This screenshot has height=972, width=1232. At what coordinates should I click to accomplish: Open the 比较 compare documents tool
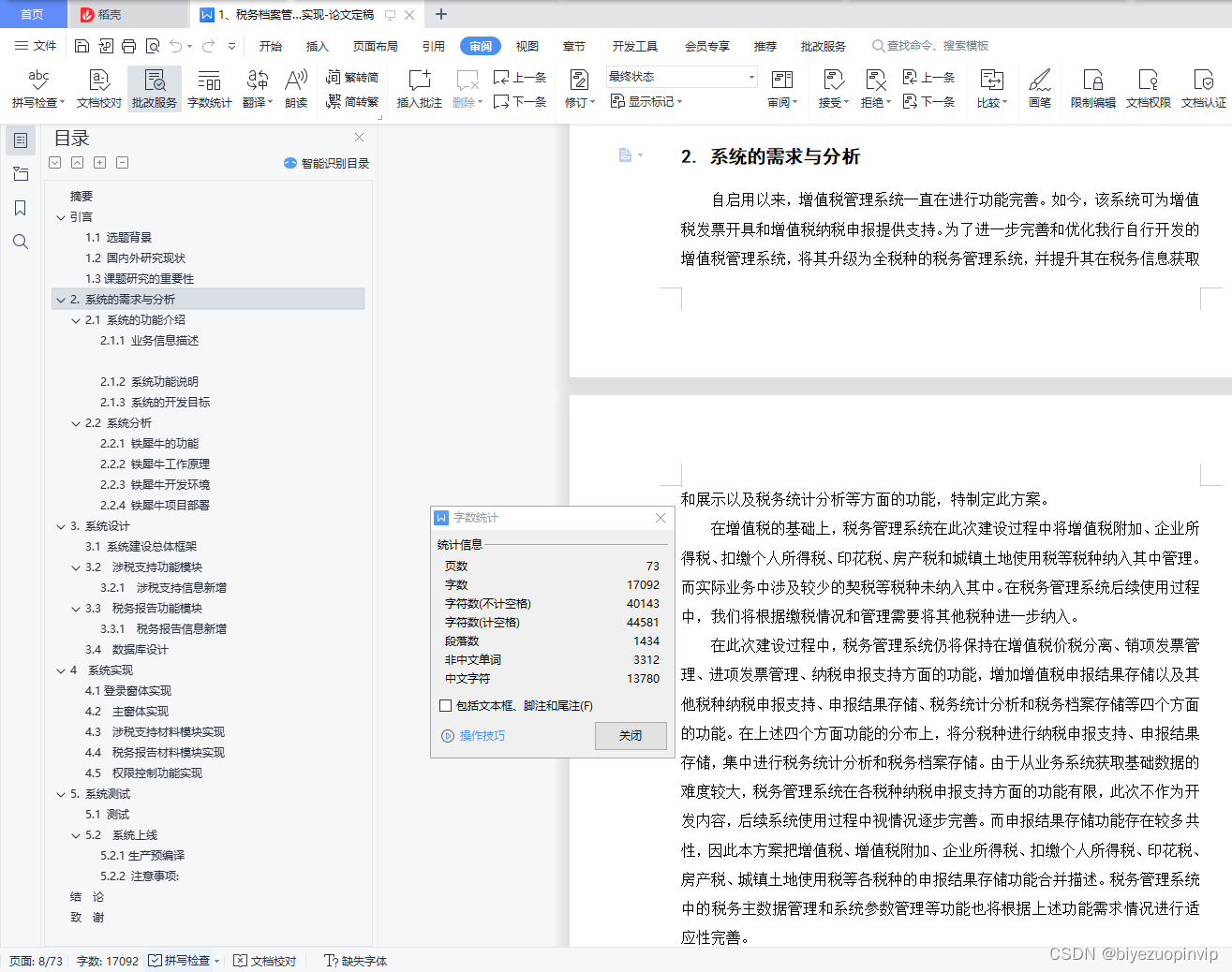pyautogui.click(x=992, y=89)
